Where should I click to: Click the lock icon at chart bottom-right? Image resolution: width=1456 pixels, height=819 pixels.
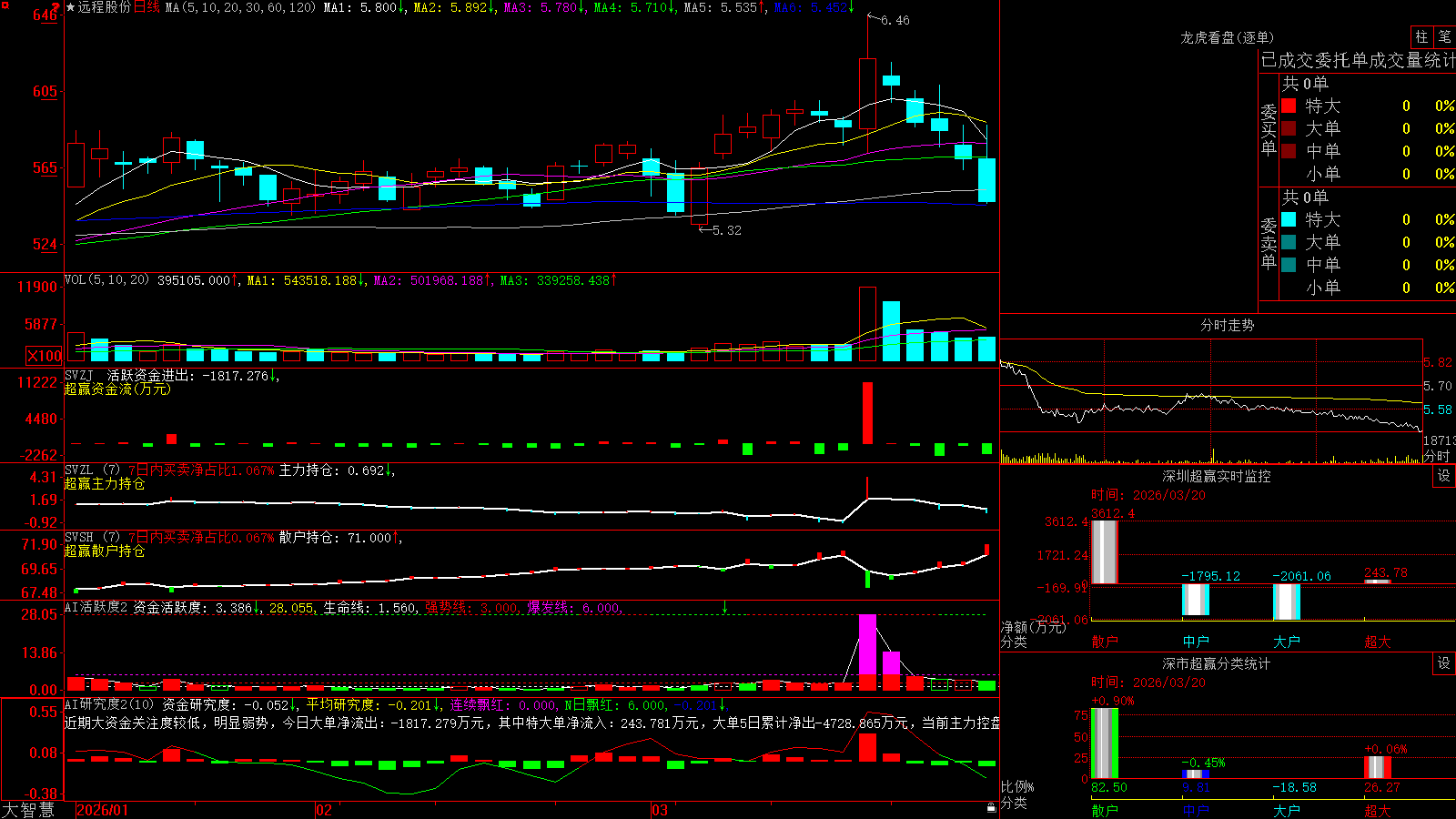tap(991, 807)
